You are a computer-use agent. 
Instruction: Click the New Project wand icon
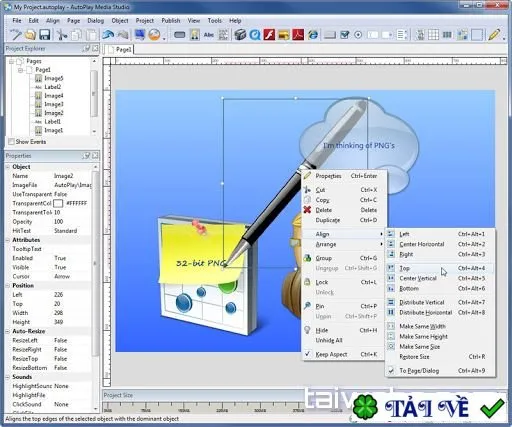tap(15, 35)
